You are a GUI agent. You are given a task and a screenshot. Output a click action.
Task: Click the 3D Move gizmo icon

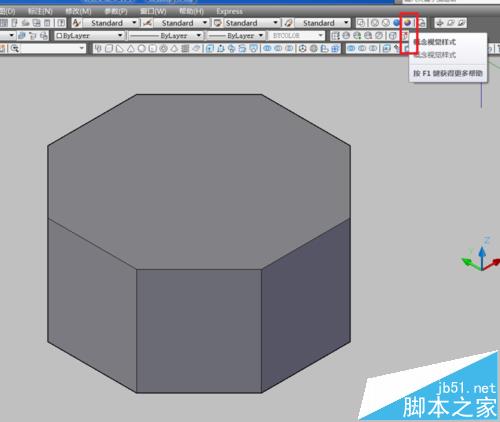(x=302, y=49)
